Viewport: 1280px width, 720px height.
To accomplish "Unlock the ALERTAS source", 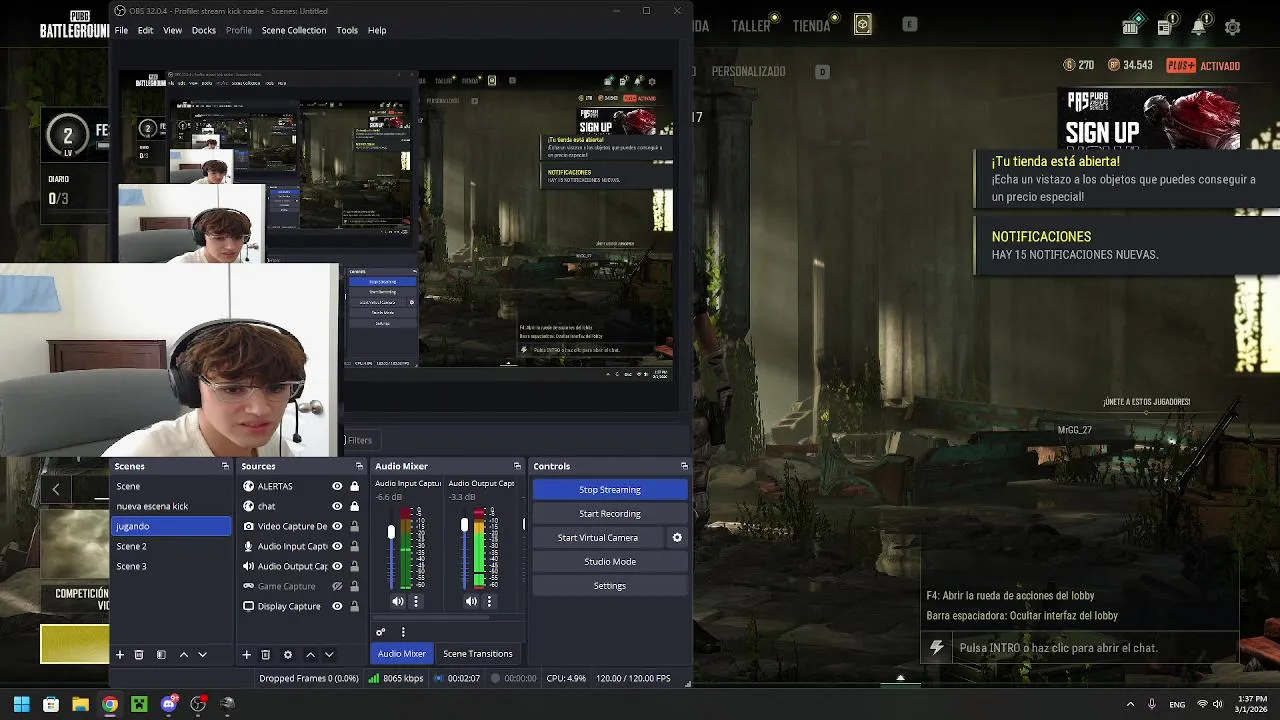I will coord(354,486).
